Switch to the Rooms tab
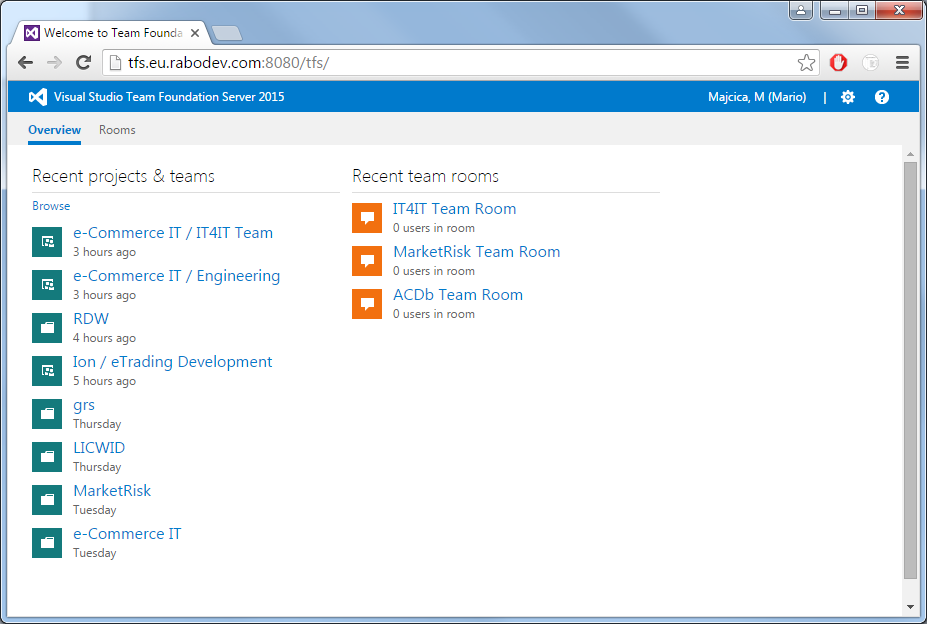The image size is (927, 624). [x=117, y=130]
